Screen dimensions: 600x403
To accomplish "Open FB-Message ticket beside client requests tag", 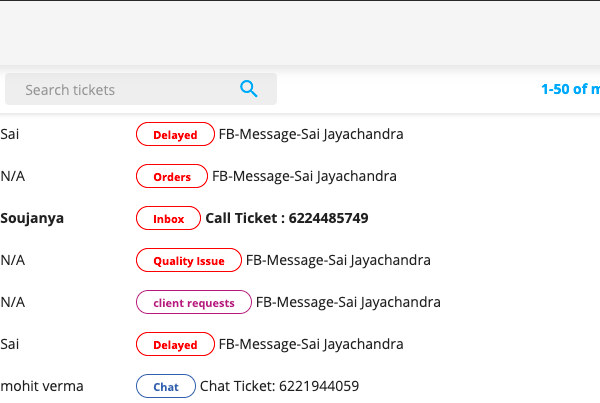I will click(x=348, y=302).
